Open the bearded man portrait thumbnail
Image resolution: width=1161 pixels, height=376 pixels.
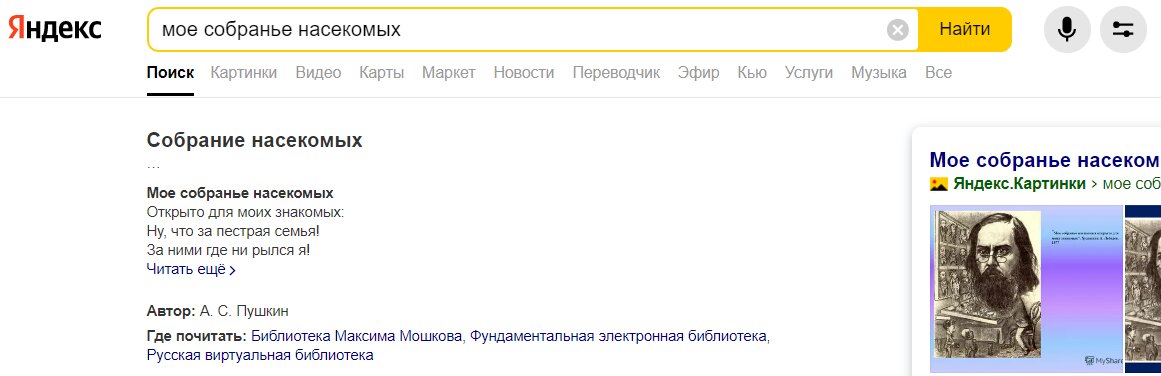pos(1026,289)
